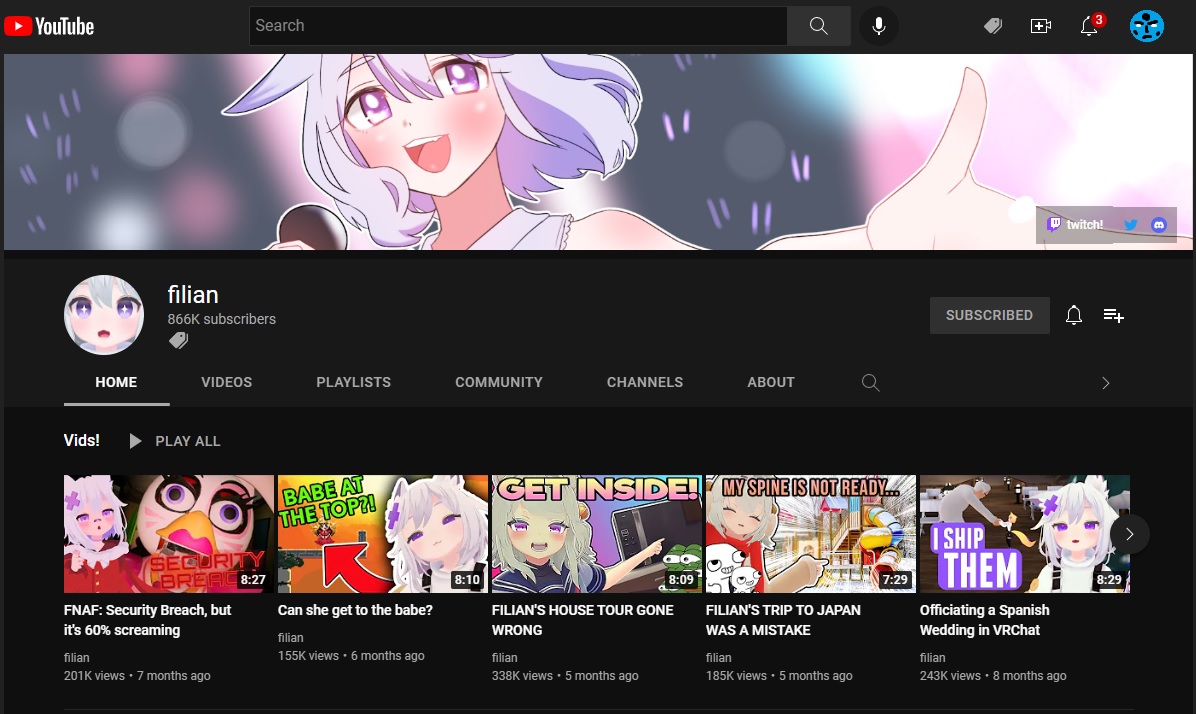
Task: Switch to the CHANNELS tab
Action: [x=645, y=382]
